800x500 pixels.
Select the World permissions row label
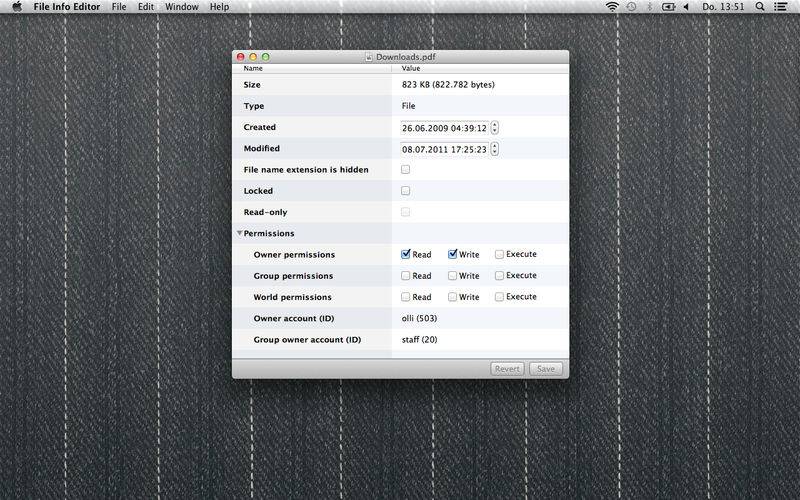click(292, 297)
